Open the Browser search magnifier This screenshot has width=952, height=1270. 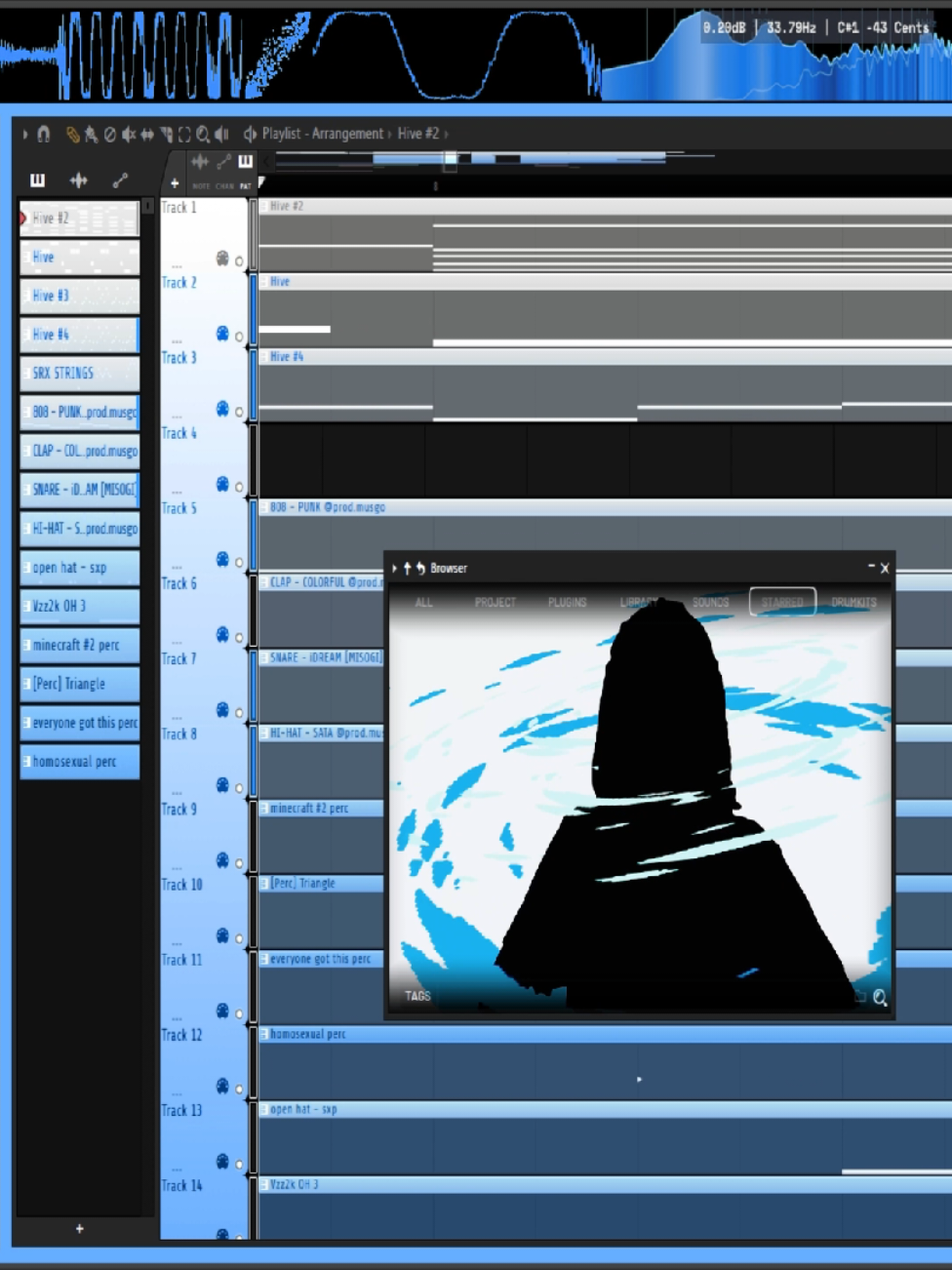click(880, 997)
